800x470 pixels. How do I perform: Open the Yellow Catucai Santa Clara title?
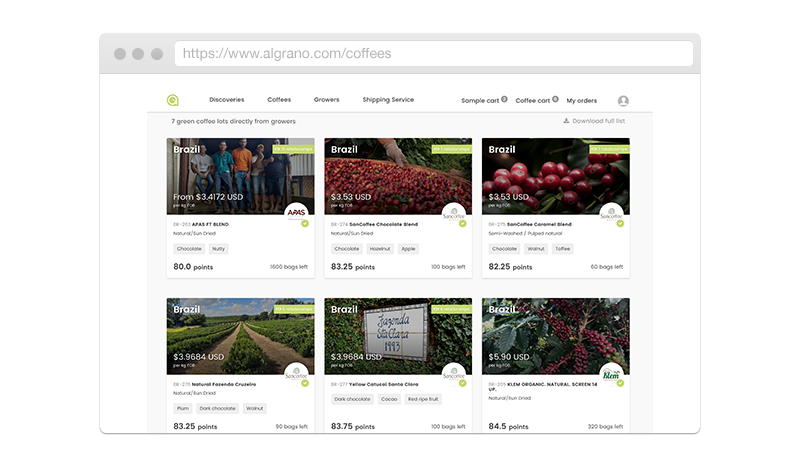tap(384, 384)
